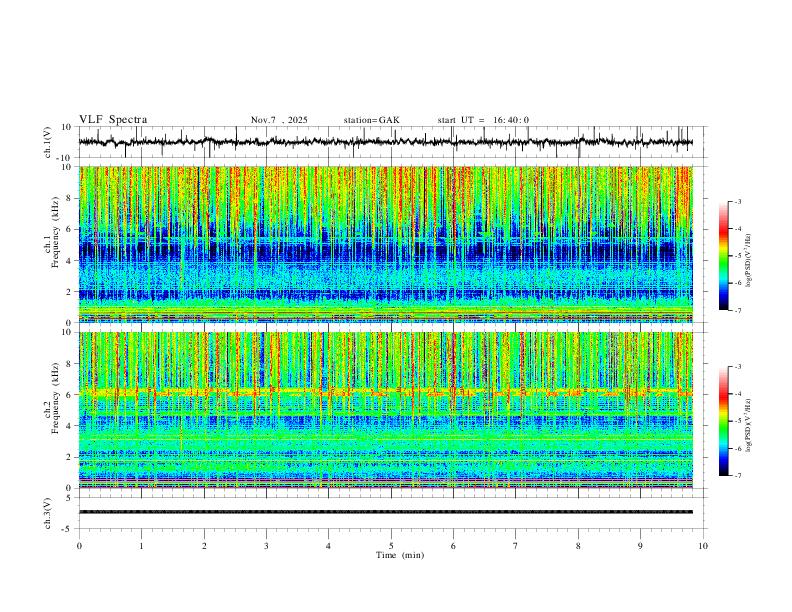The width and height of the screenshot is (792, 612).
Task: Click the "ch.3(V)" axis label
Action: [x=48, y=513]
